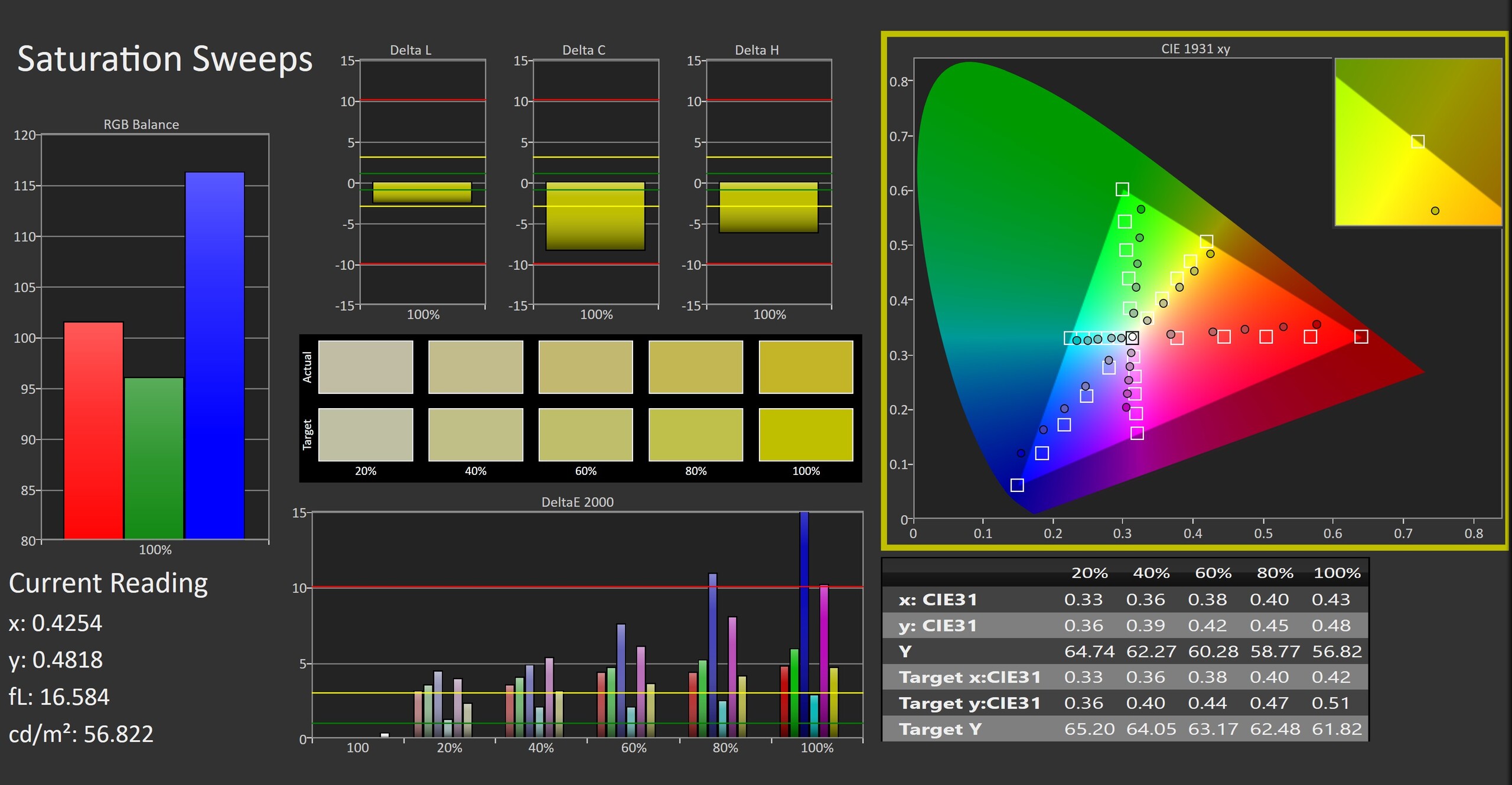
Task: Click the magenta 100% DeltaE bar
Action: click(824, 660)
